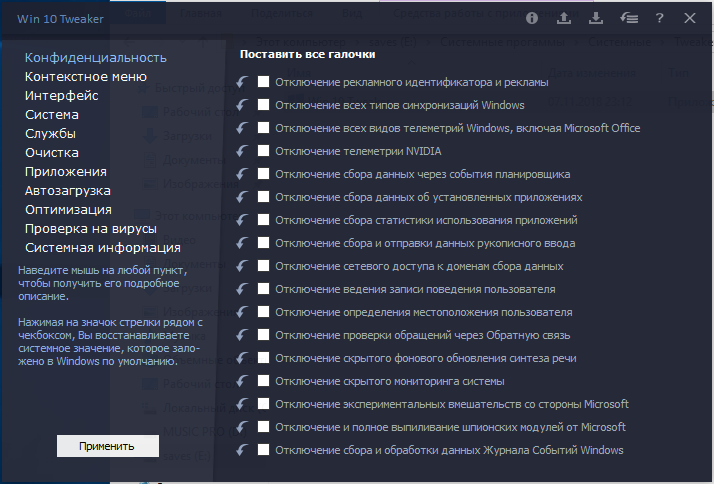Open Контекстное меню section

click(x=86, y=77)
